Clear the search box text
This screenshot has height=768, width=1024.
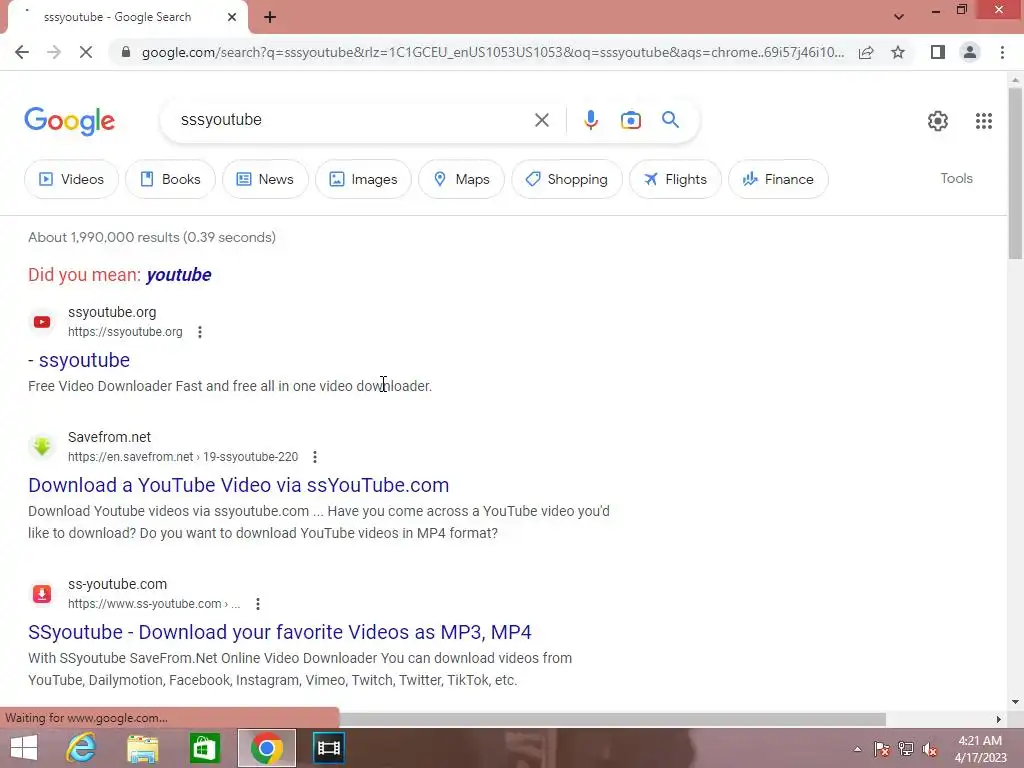pos(541,120)
